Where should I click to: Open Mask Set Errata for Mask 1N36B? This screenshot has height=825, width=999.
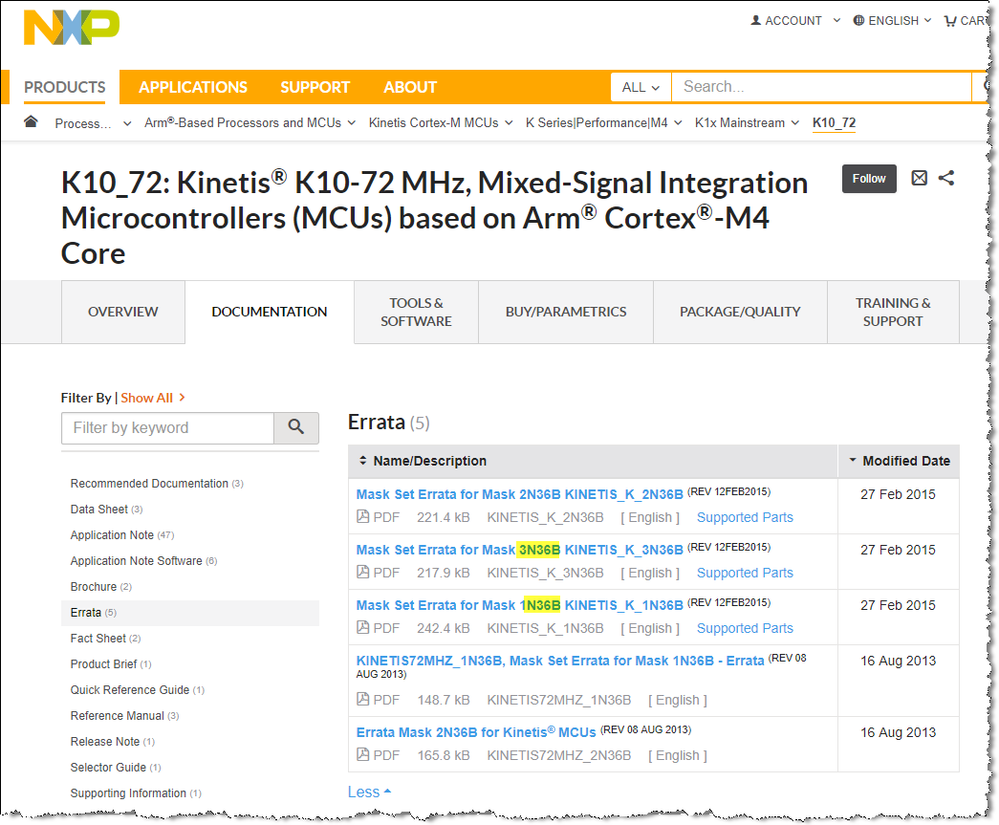click(x=519, y=605)
